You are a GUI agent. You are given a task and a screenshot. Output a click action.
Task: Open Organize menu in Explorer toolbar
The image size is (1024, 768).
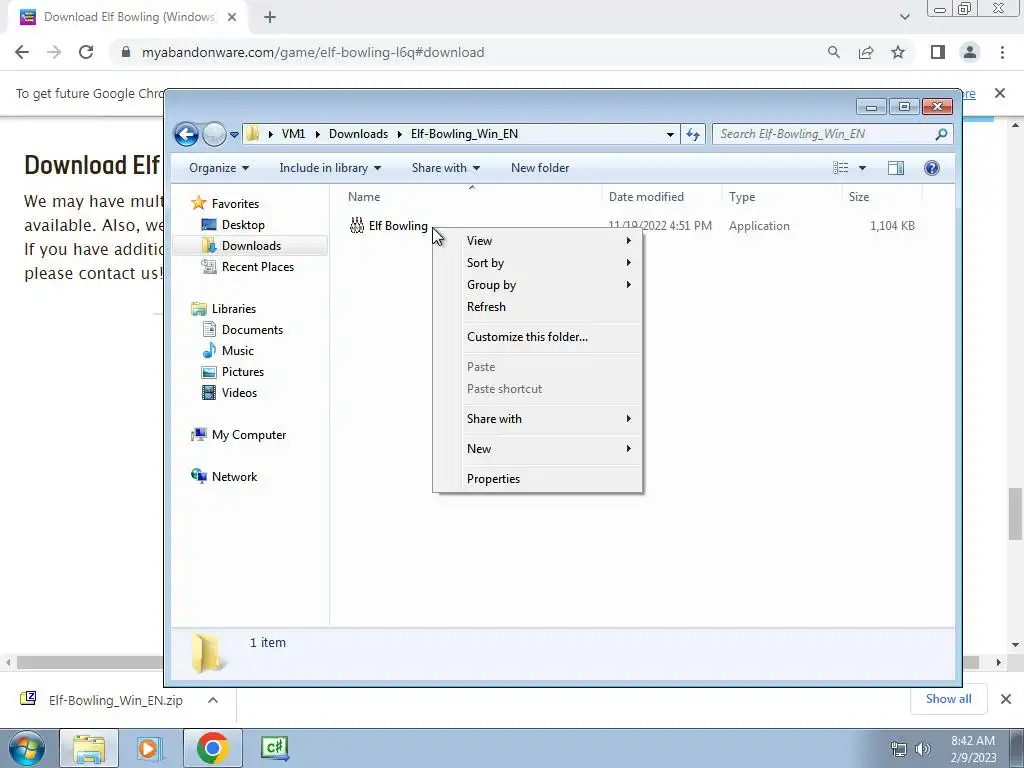[x=219, y=168]
